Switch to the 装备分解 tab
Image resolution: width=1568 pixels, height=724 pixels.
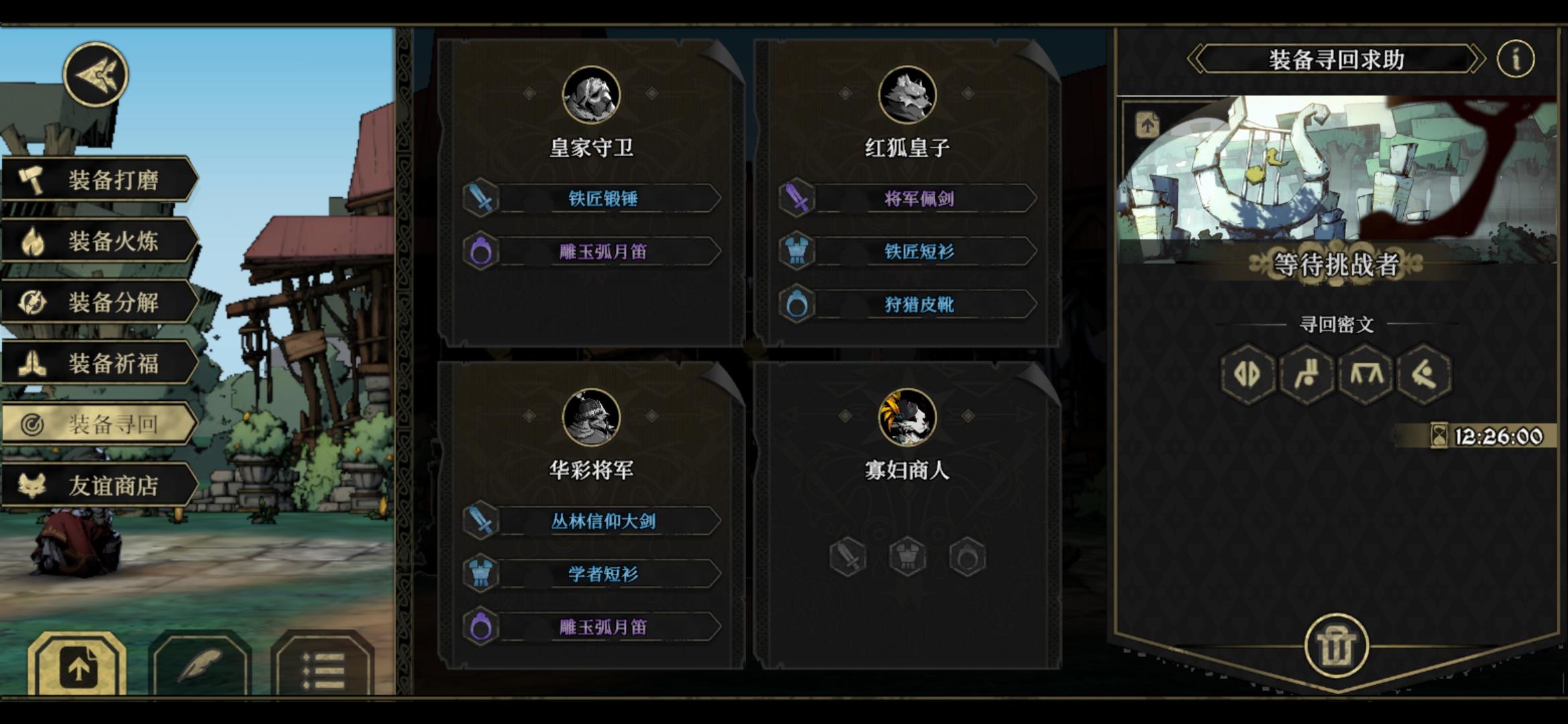click(x=100, y=302)
